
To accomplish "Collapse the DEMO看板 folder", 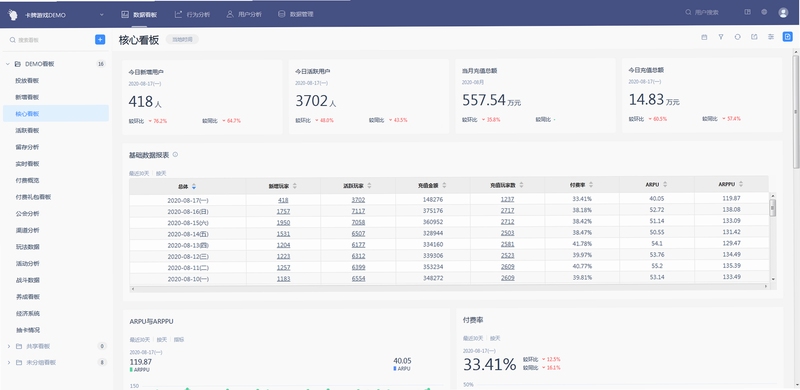I will [x=8, y=64].
